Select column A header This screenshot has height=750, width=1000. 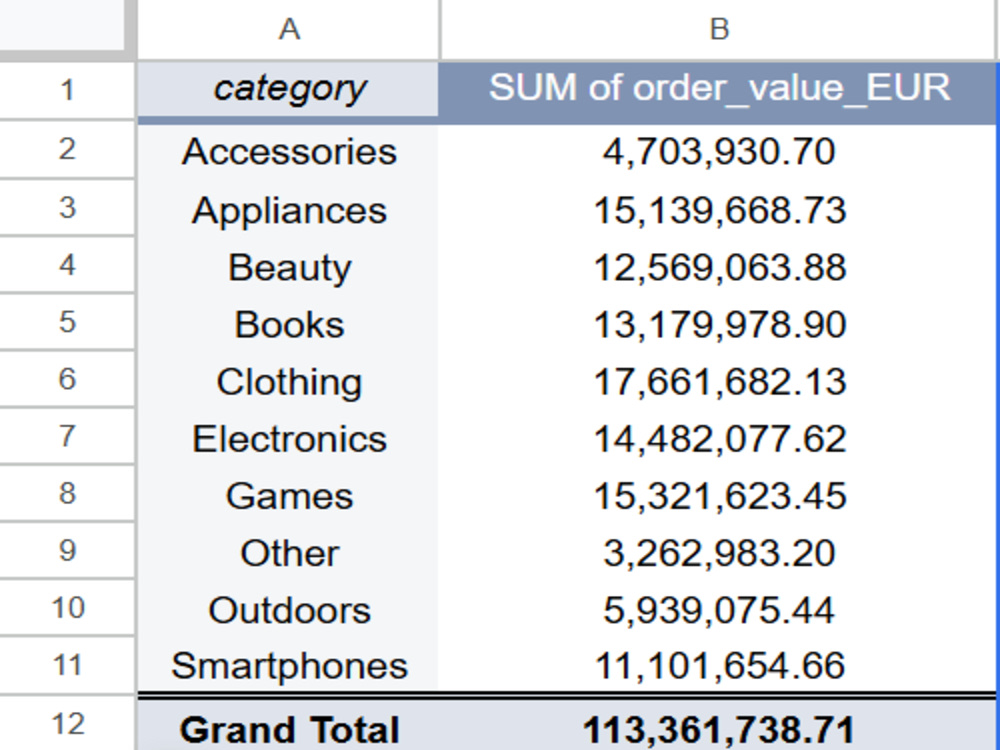coord(288,29)
